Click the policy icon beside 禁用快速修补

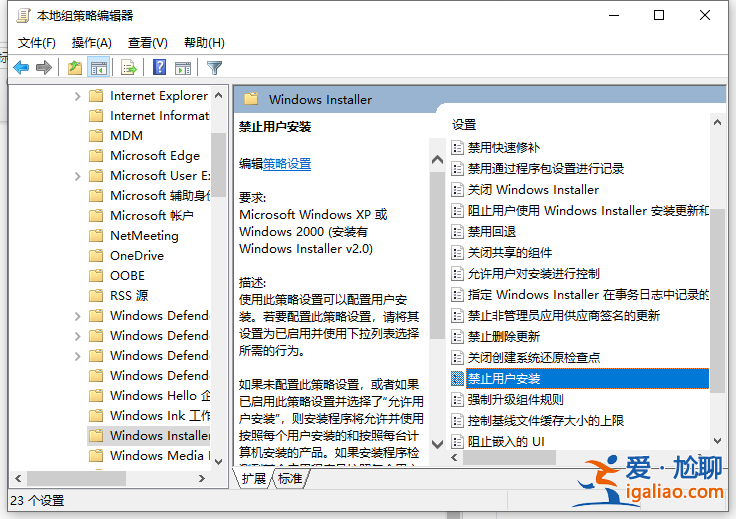tap(457, 148)
